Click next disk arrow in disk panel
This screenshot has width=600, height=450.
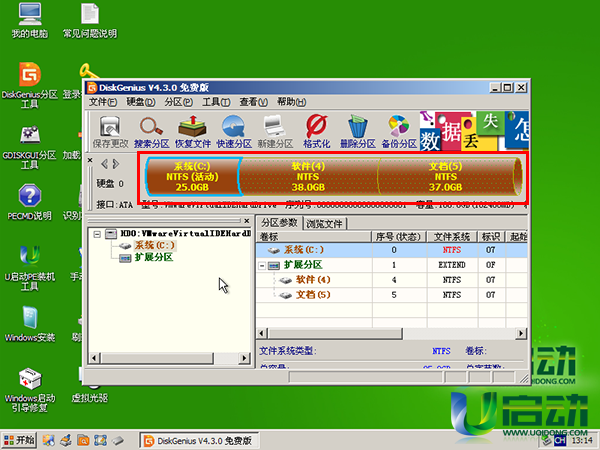[x=116, y=164]
